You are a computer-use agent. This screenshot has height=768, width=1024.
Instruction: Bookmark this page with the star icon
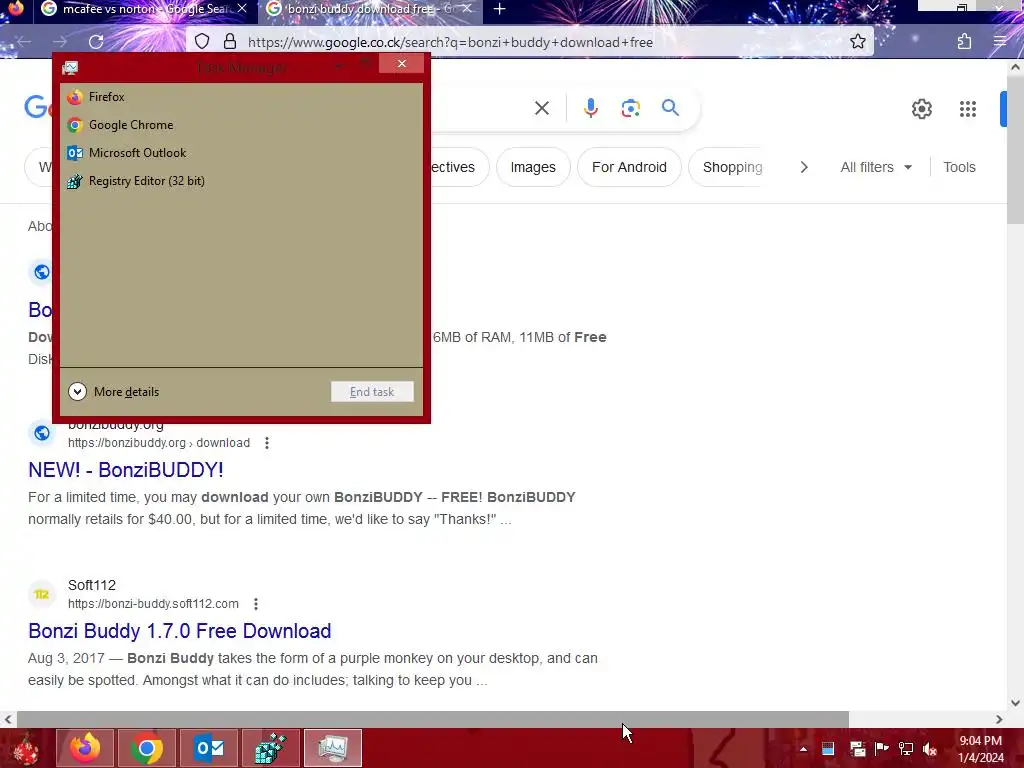tap(857, 42)
